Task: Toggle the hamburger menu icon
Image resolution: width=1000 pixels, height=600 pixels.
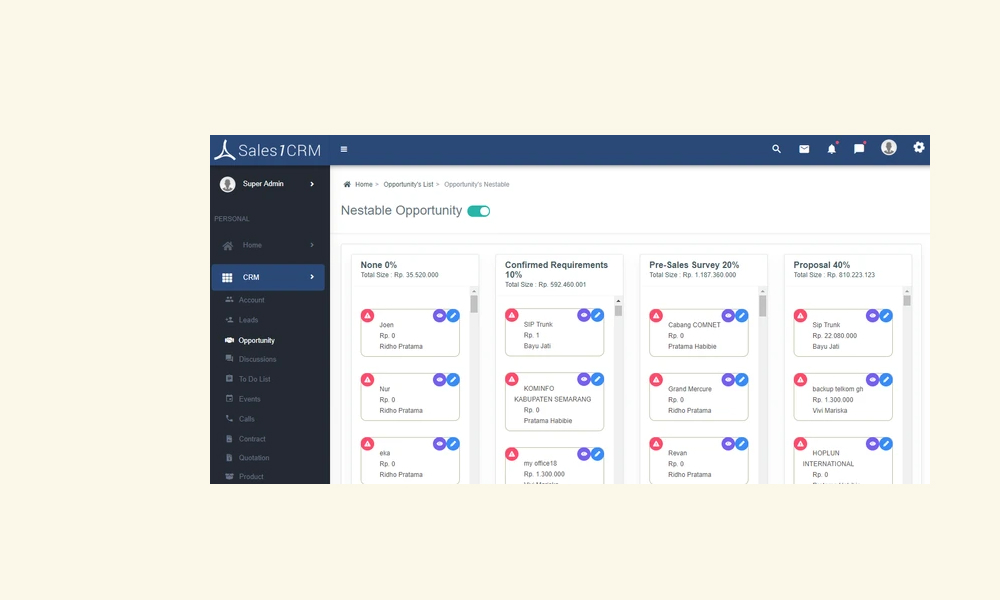Action: (x=344, y=149)
